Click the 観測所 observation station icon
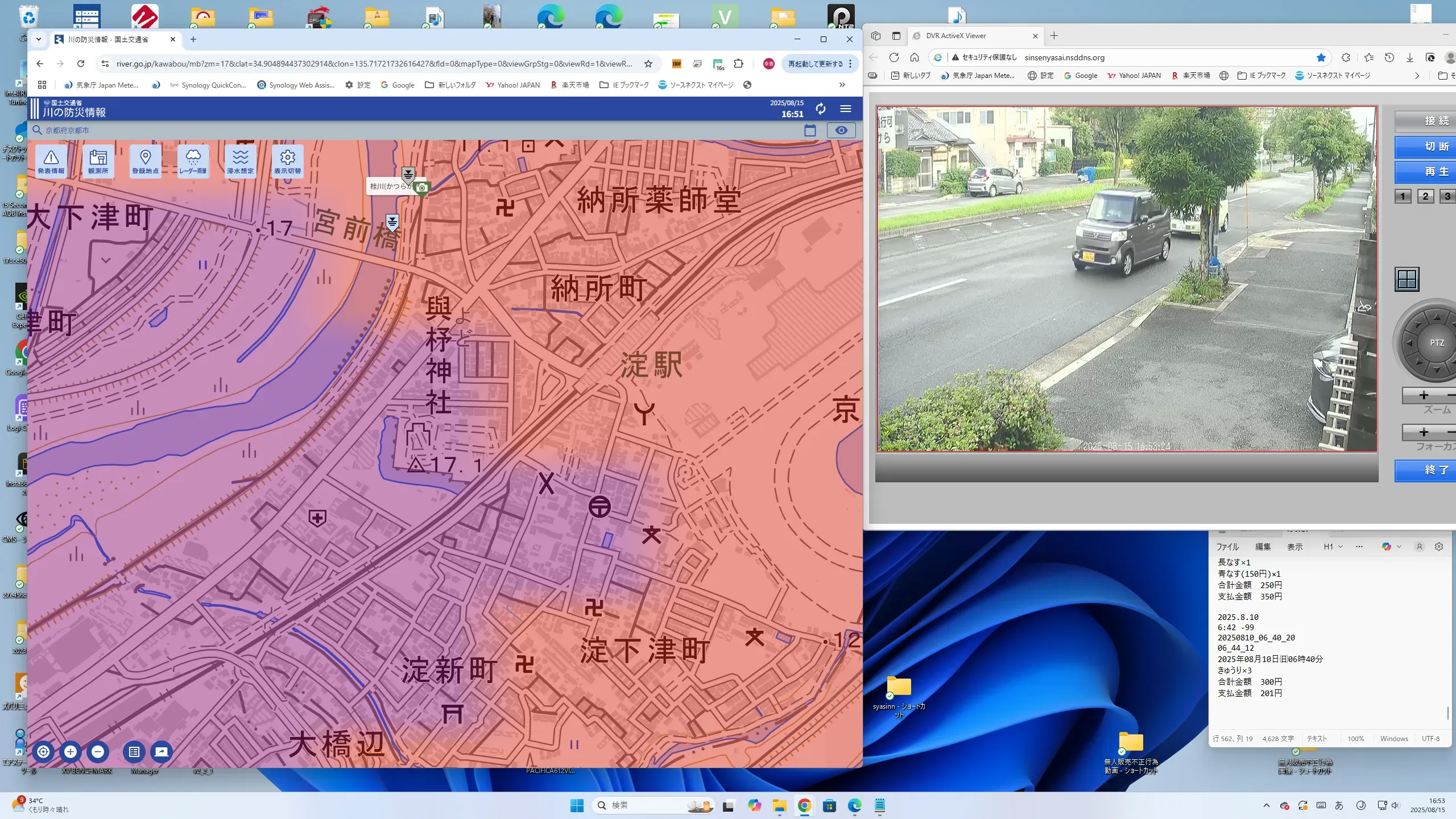This screenshot has width=1456, height=819. click(98, 161)
